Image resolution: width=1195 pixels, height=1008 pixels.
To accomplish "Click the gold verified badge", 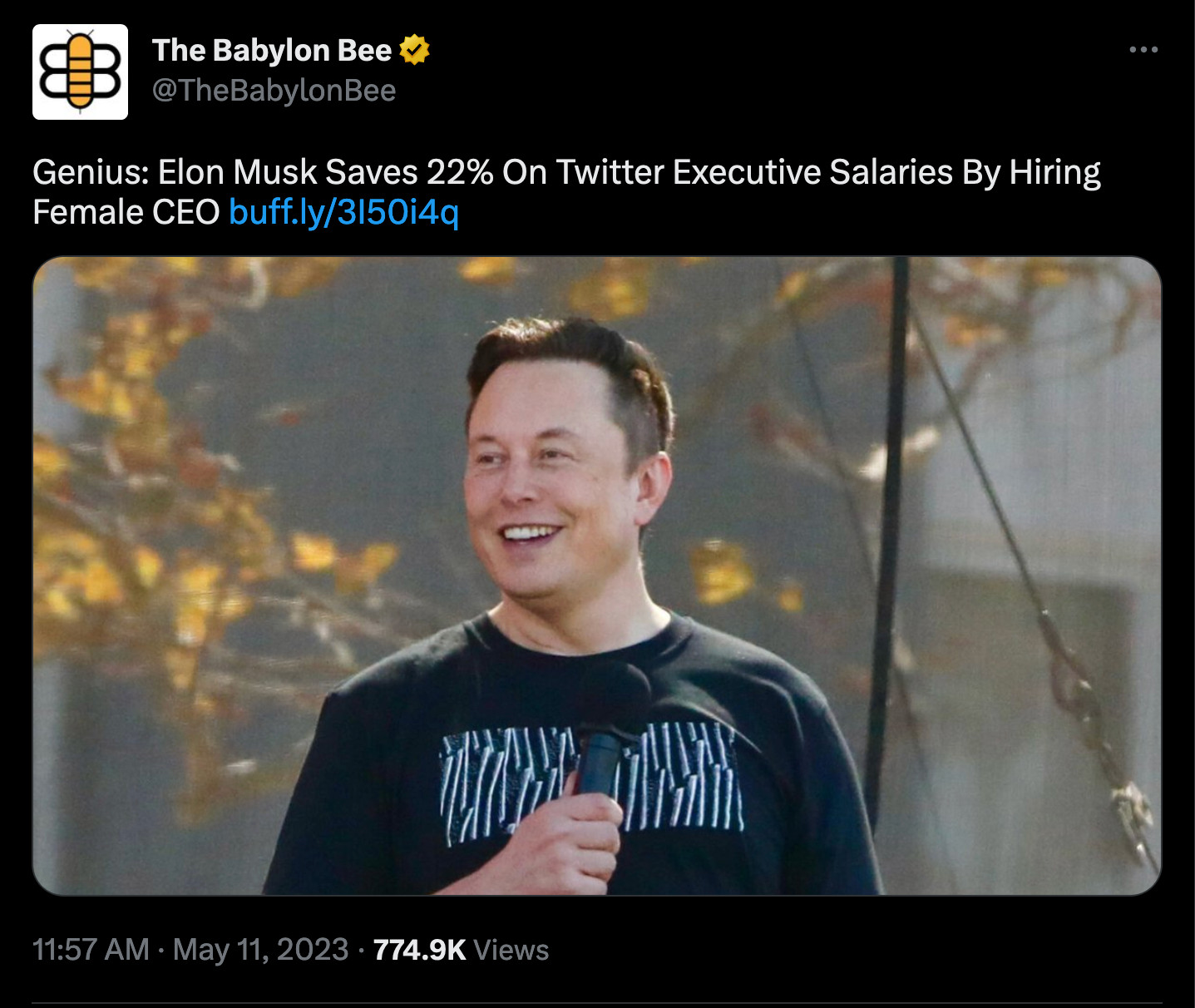I will pyautogui.click(x=414, y=51).
